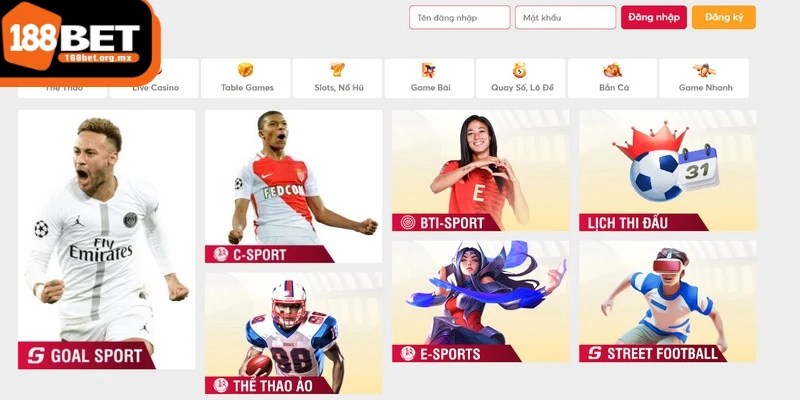Open the GOAL SPORT tile
The image size is (800, 400).
click(106, 239)
